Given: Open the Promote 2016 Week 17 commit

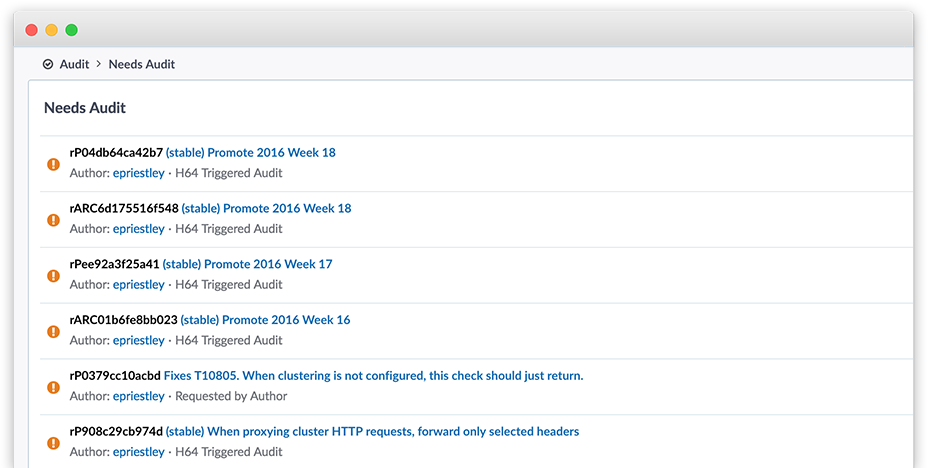Looking at the screenshot, I should pyautogui.click(x=247, y=265).
